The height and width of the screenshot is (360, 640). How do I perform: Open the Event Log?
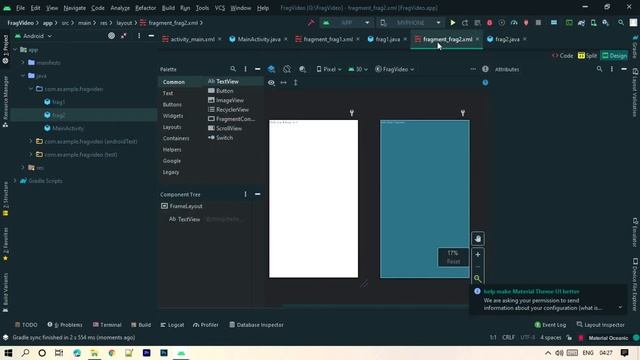coord(550,325)
